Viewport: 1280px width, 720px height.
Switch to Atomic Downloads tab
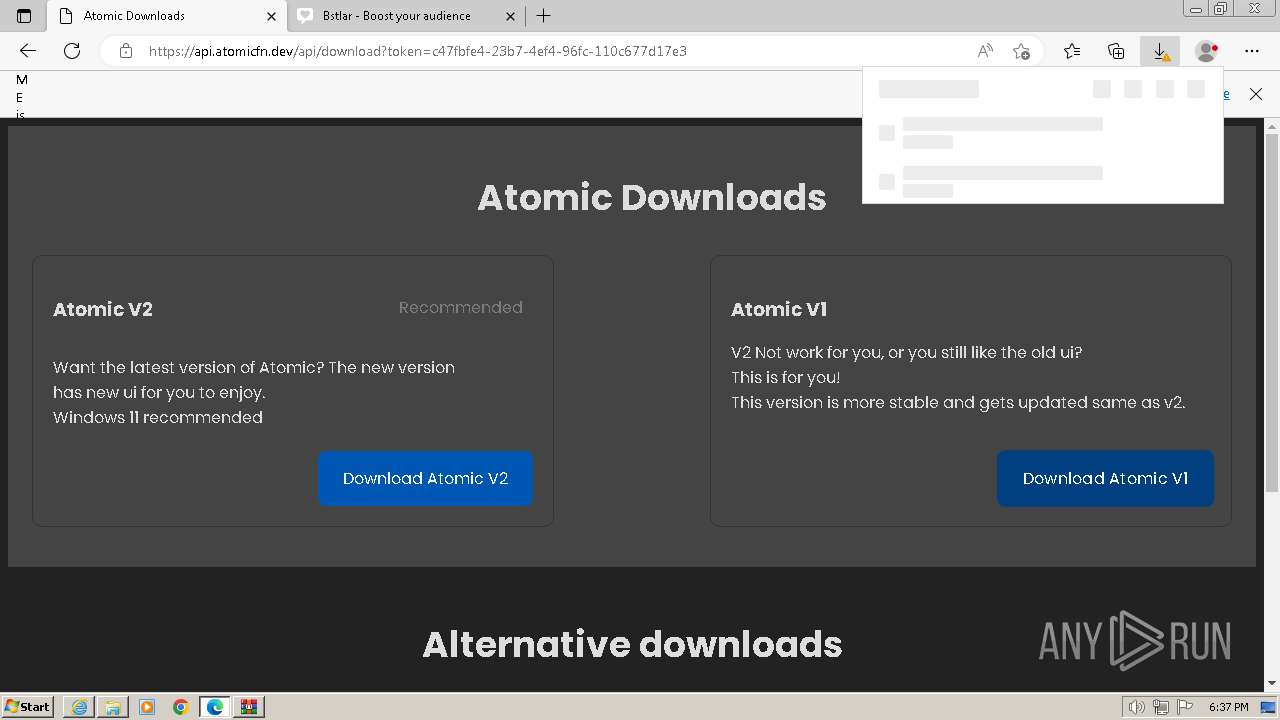click(x=168, y=16)
